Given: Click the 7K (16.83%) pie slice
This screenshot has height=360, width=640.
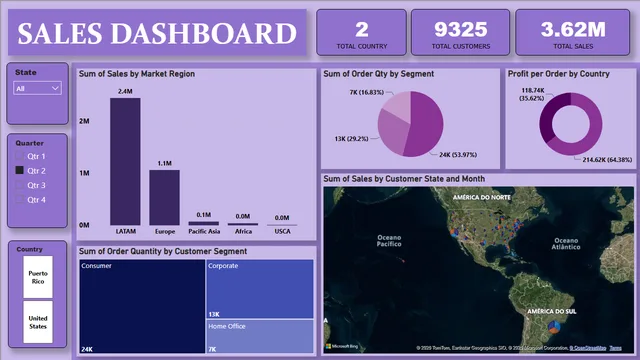Looking at the screenshot, I should pyautogui.click(x=398, y=104).
